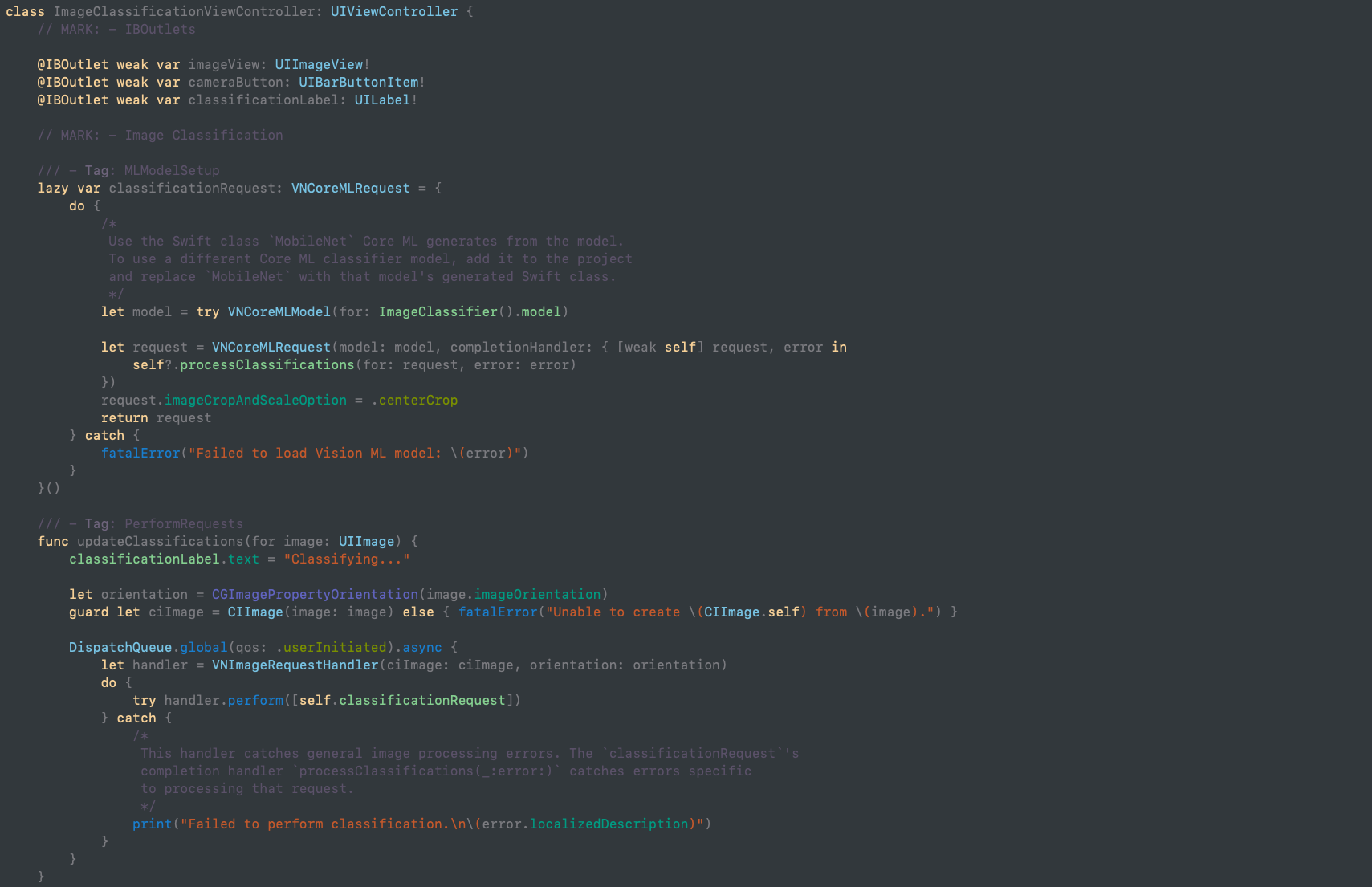Click the imageOrientation property
Image resolution: width=1372 pixels, height=887 pixels.
tap(538, 594)
